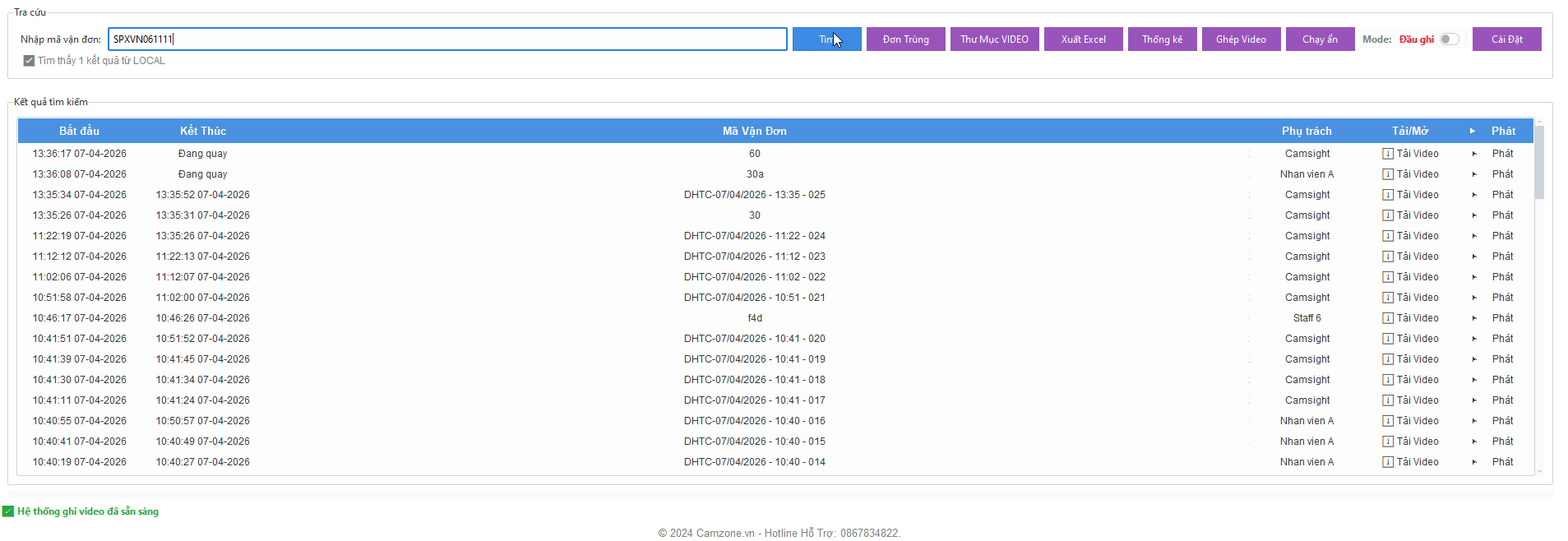Click play arrow for DHTC order 025

pos(1474,195)
